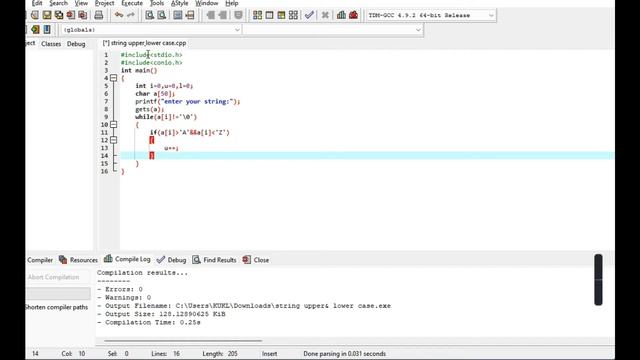Screen dimensions: 640x360
Task: Click the Insert snippet icon in second toolbar row
Action: 35,29
